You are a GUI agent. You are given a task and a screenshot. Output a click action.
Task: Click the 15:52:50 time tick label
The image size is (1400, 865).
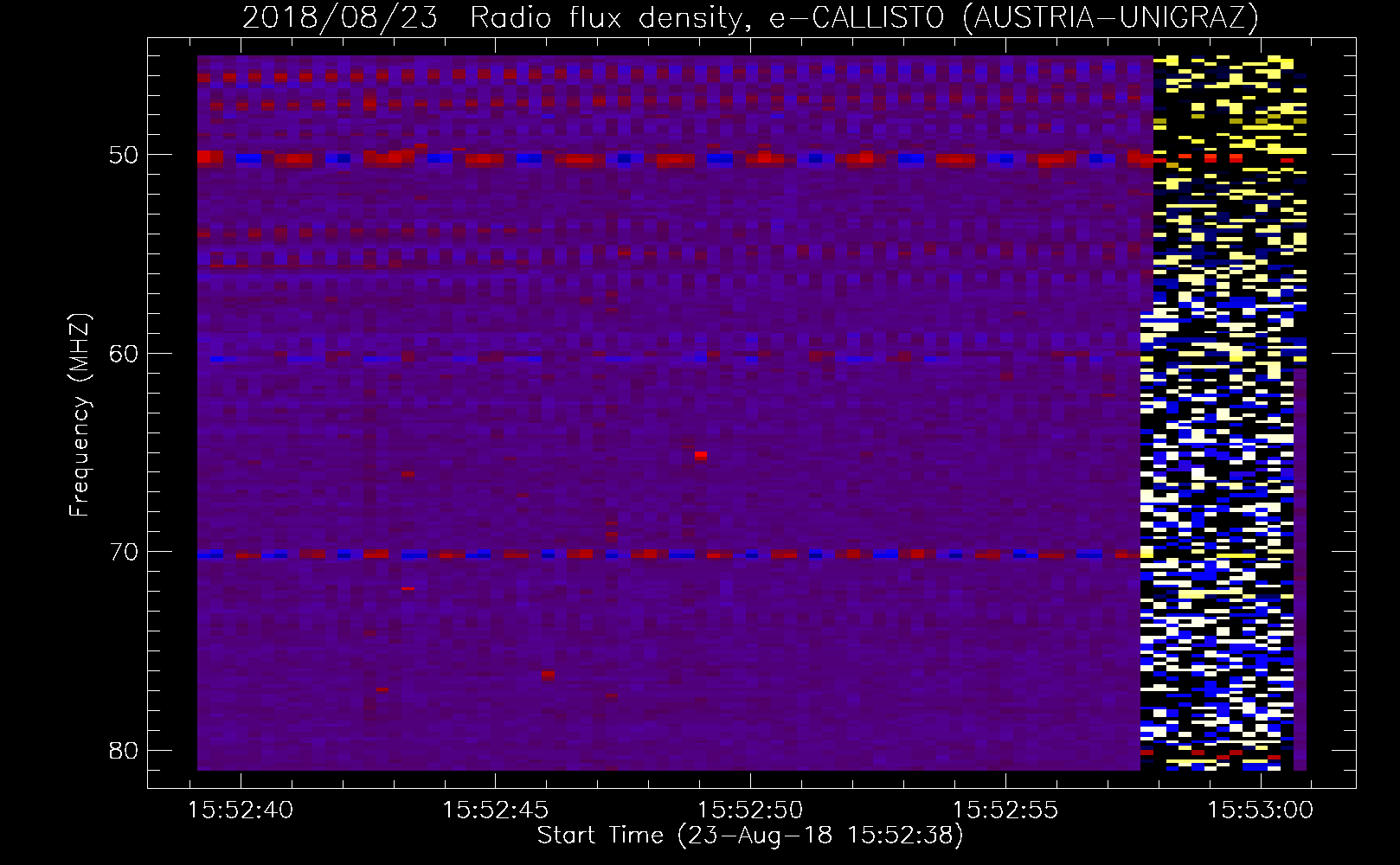pos(751,811)
